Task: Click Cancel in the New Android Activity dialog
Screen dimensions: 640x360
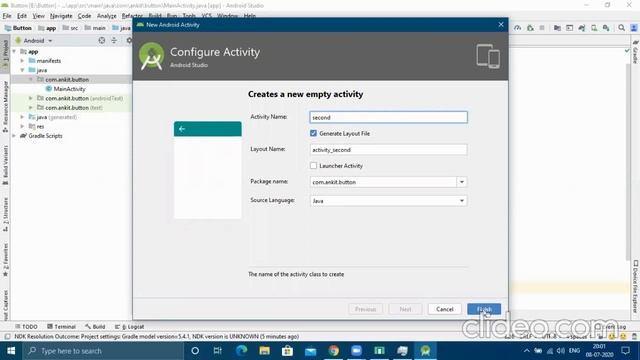Action: [444, 309]
